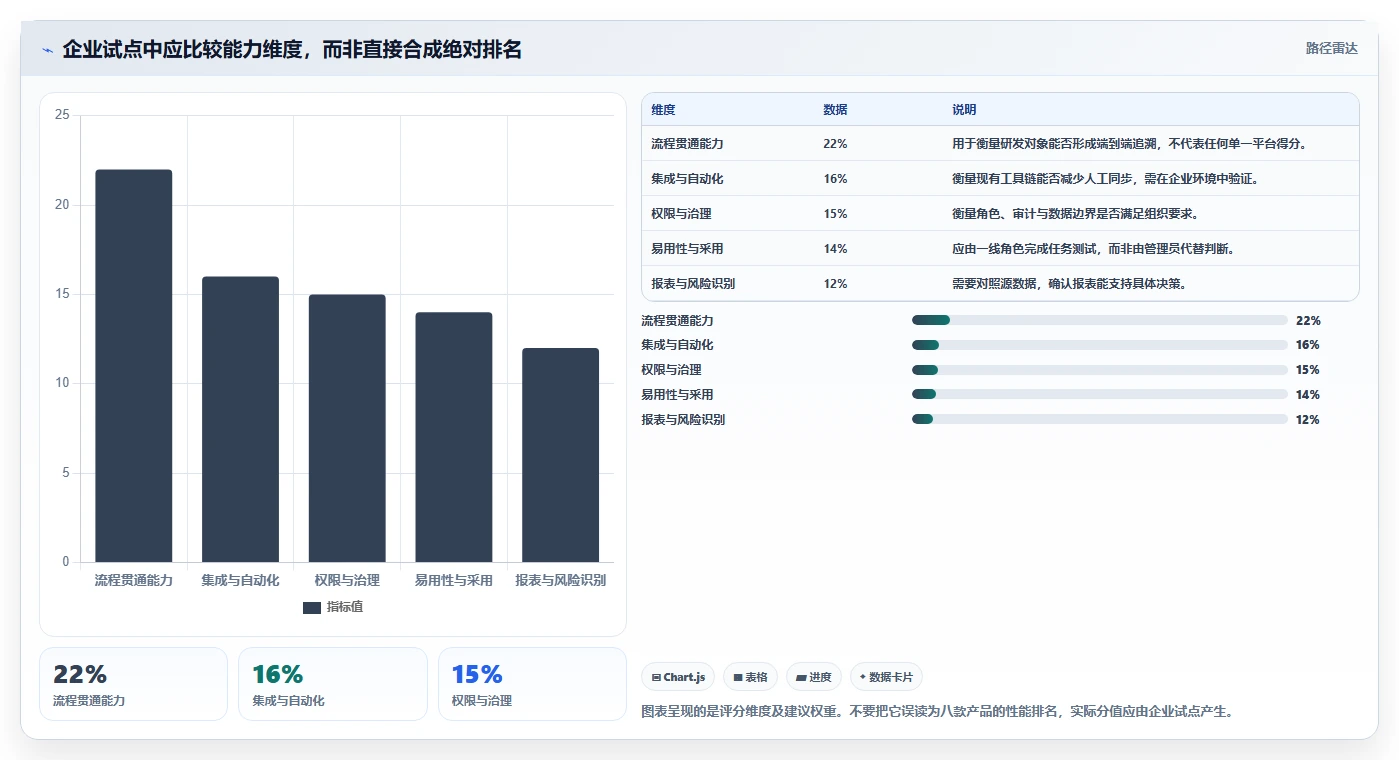The height and width of the screenshot is (760, 1399).
Task: Click the 12% value in the table
Action: (x=835, y=284)
